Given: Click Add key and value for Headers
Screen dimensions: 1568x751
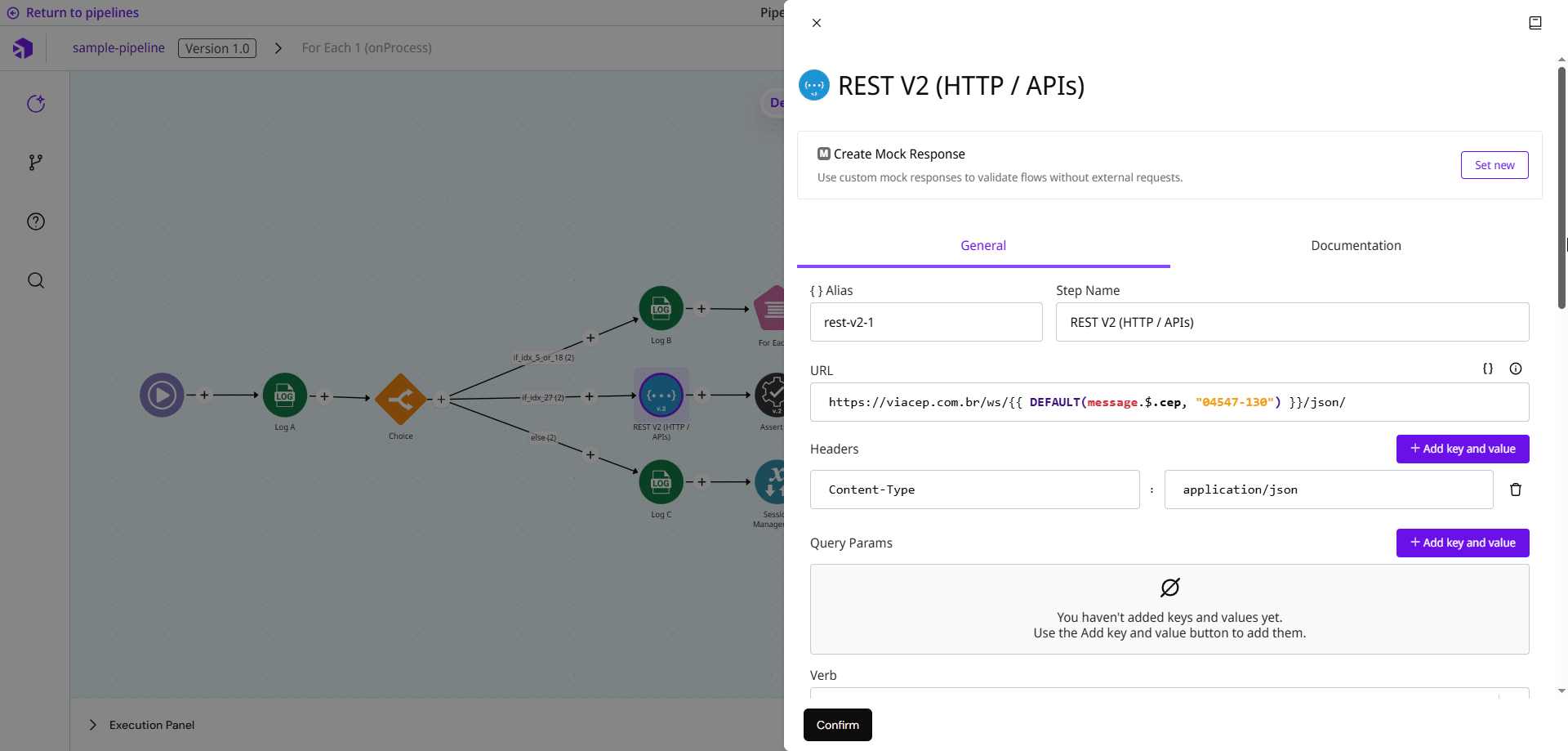Looking at the screenshot, I should coord(1462,449).
